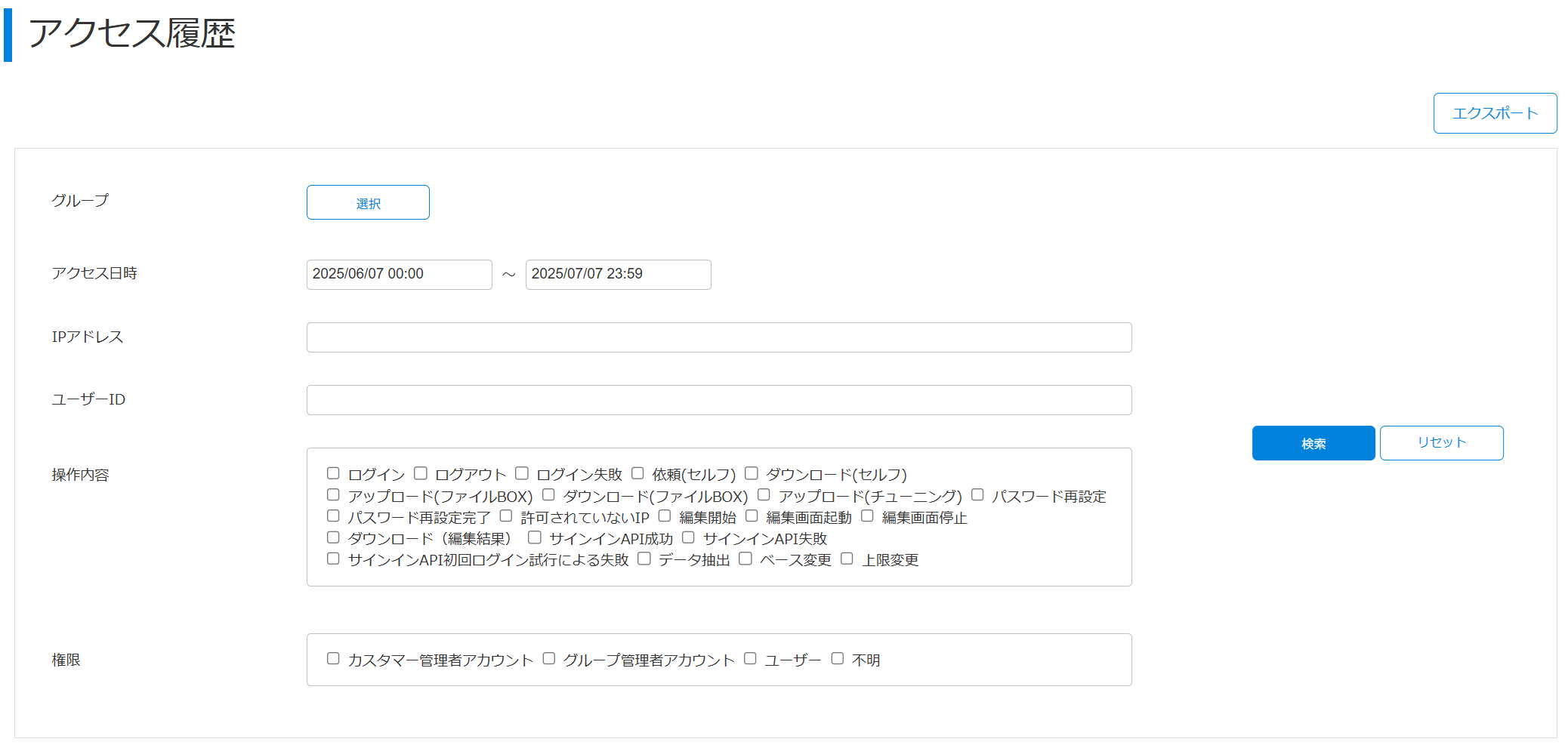Check the グループ管理者アカウント checkbox
This screenshot has height=745, width=1568.
click(x=549, y=659)
